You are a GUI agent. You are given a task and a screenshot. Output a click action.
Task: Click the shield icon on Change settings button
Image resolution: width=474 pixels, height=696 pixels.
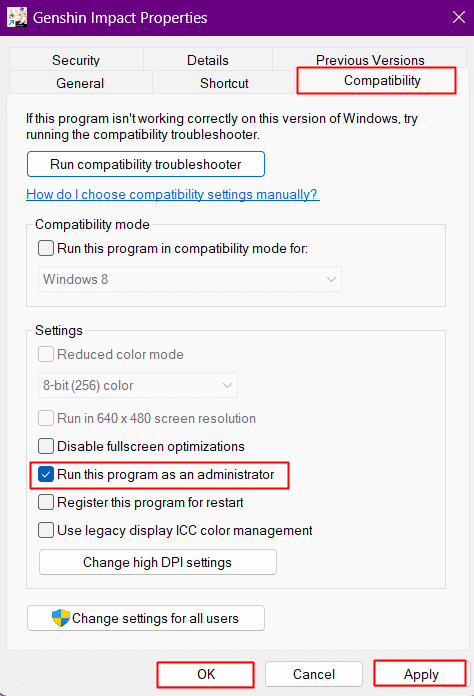(61, 617)
